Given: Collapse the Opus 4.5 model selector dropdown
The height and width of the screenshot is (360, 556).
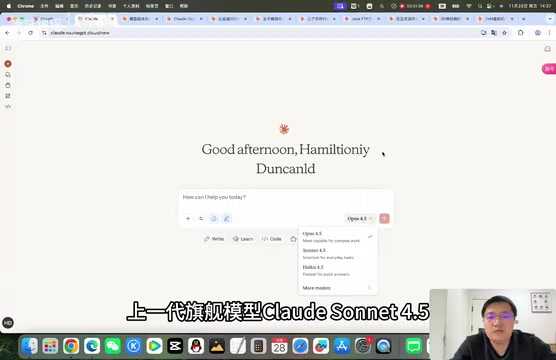Looking at the screenshot, I should coord(360,218).
